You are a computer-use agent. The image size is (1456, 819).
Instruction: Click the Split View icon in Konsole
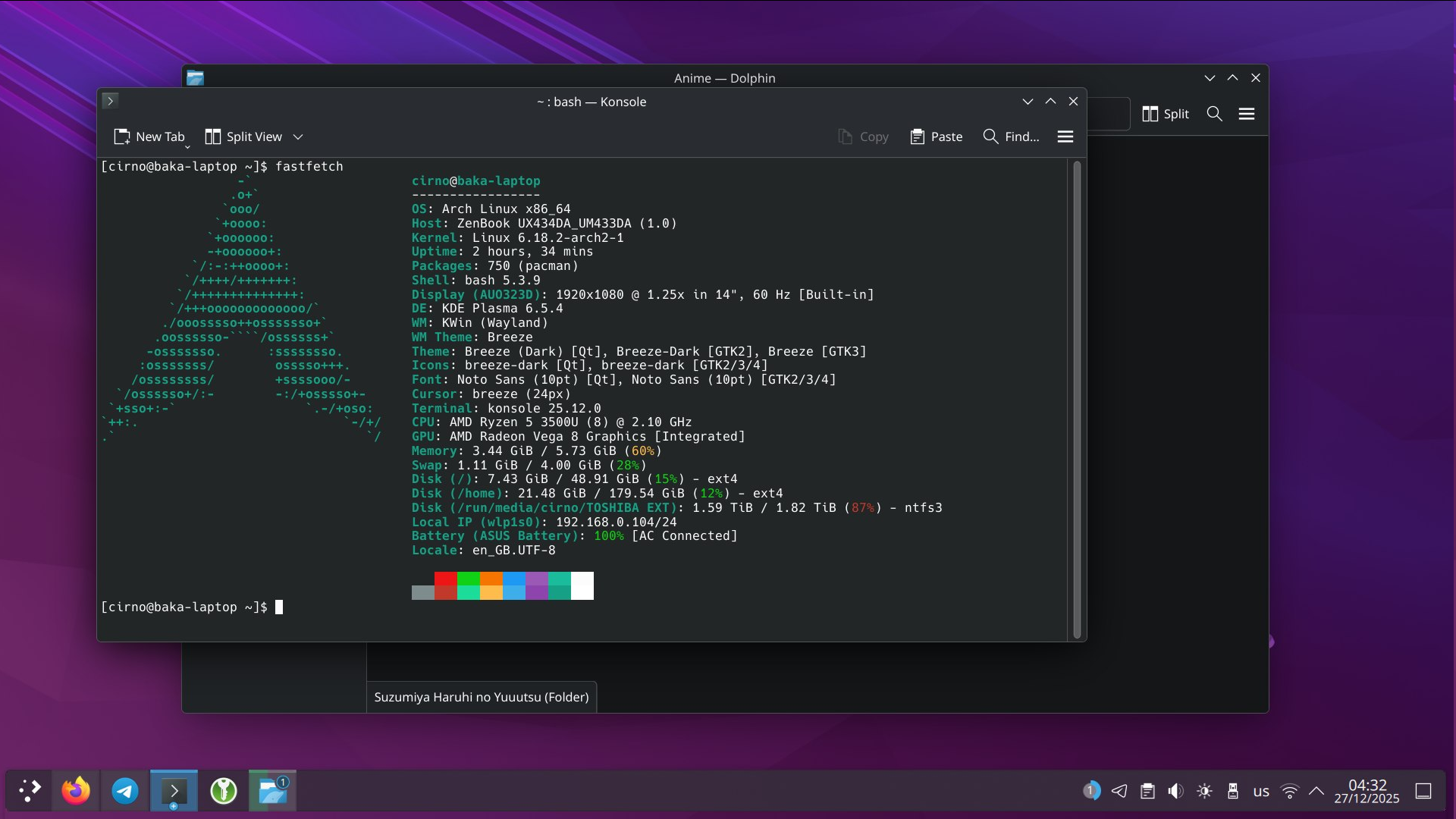click(213, 136)
